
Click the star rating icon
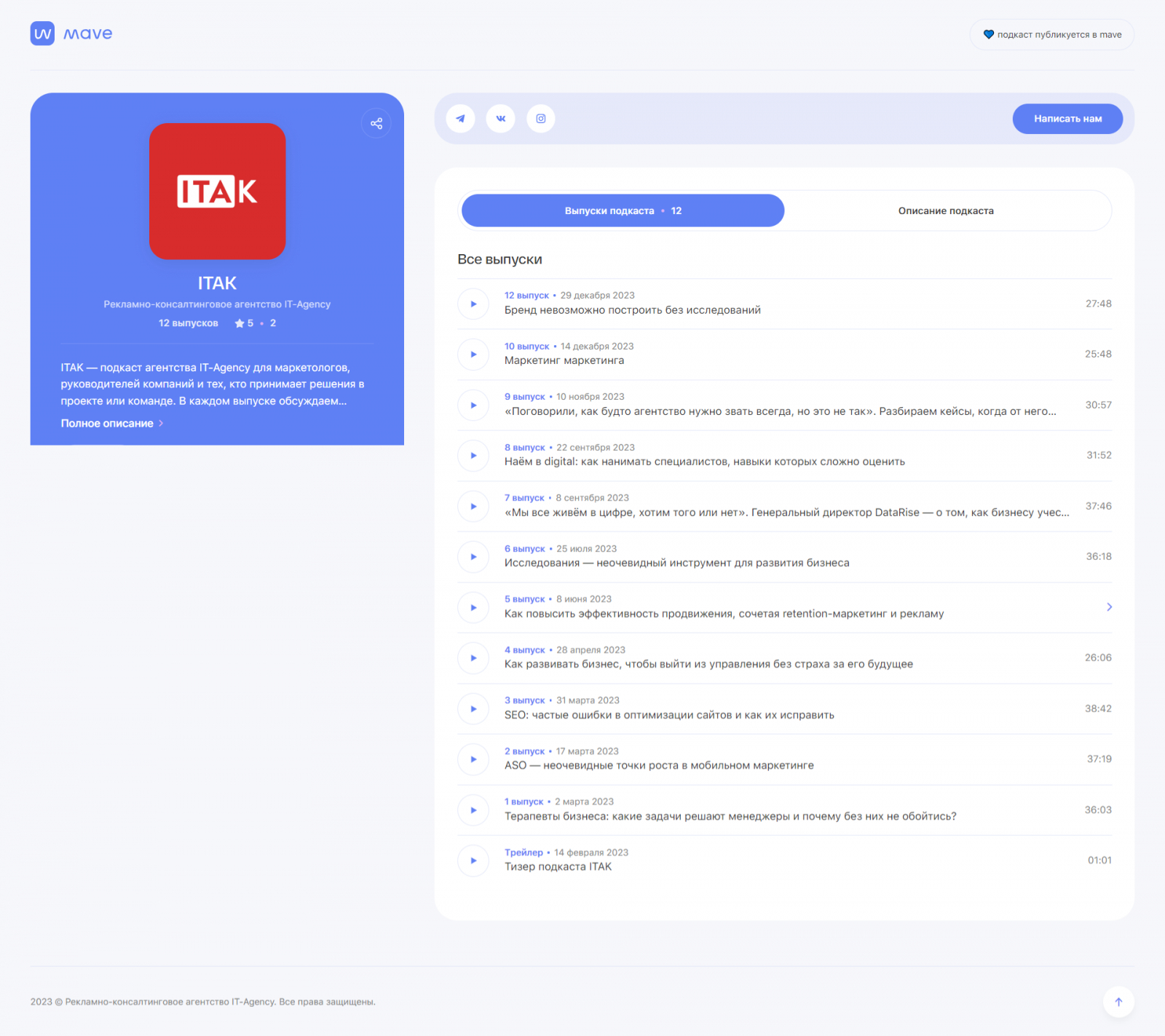tap(240, 323)
